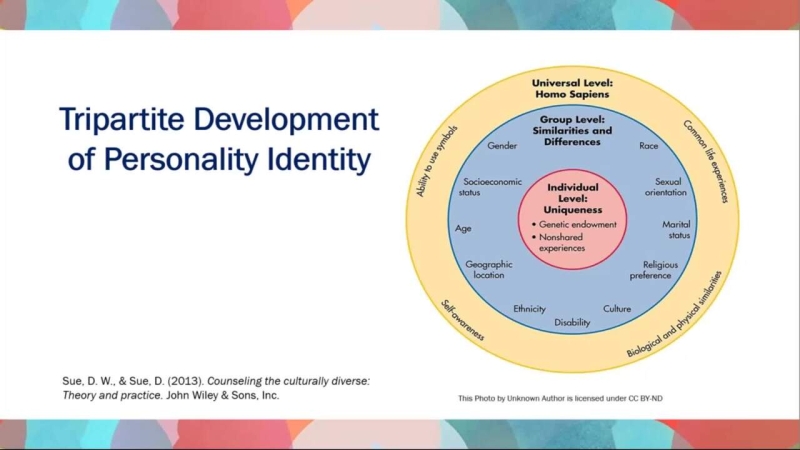Select the 'Universal Level: Homo Sapiens' heading
The height and width of the screenshot is (450, 800).
coord(571,88)
